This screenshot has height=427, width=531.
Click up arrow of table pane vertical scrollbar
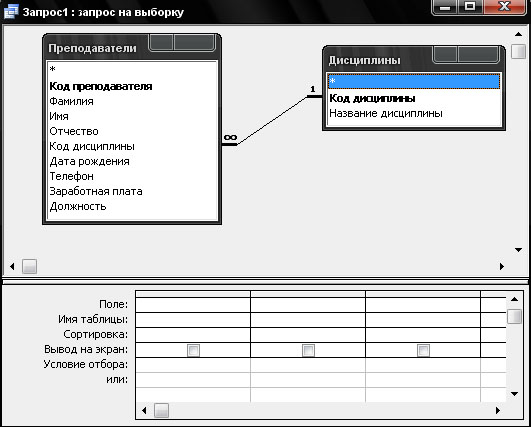pos(518,34)
